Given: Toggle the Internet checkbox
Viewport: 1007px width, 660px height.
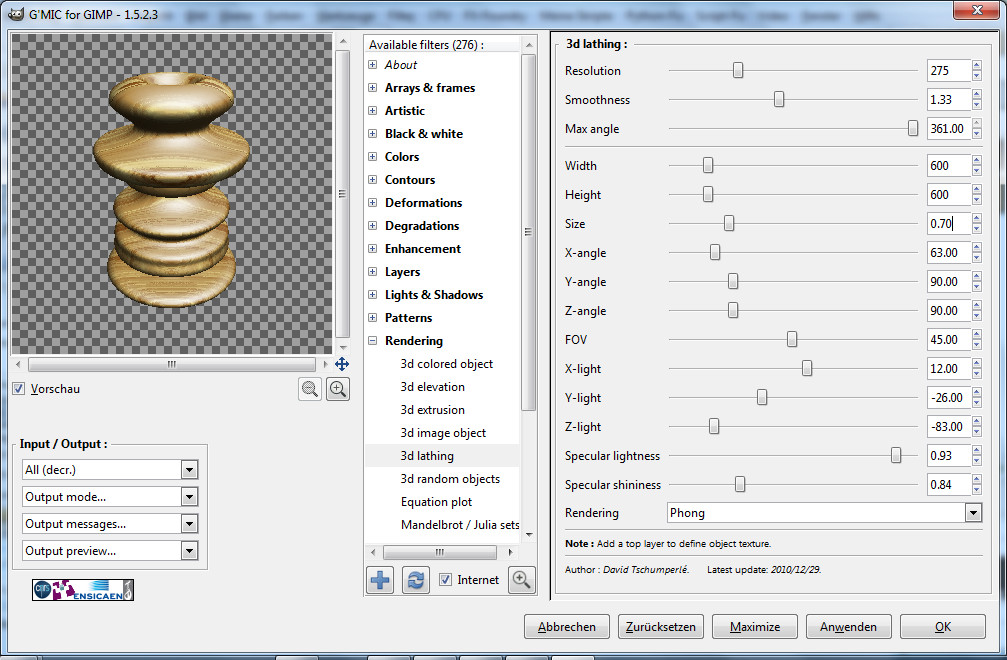Looking at the screenshot, I should pos(445,579).
